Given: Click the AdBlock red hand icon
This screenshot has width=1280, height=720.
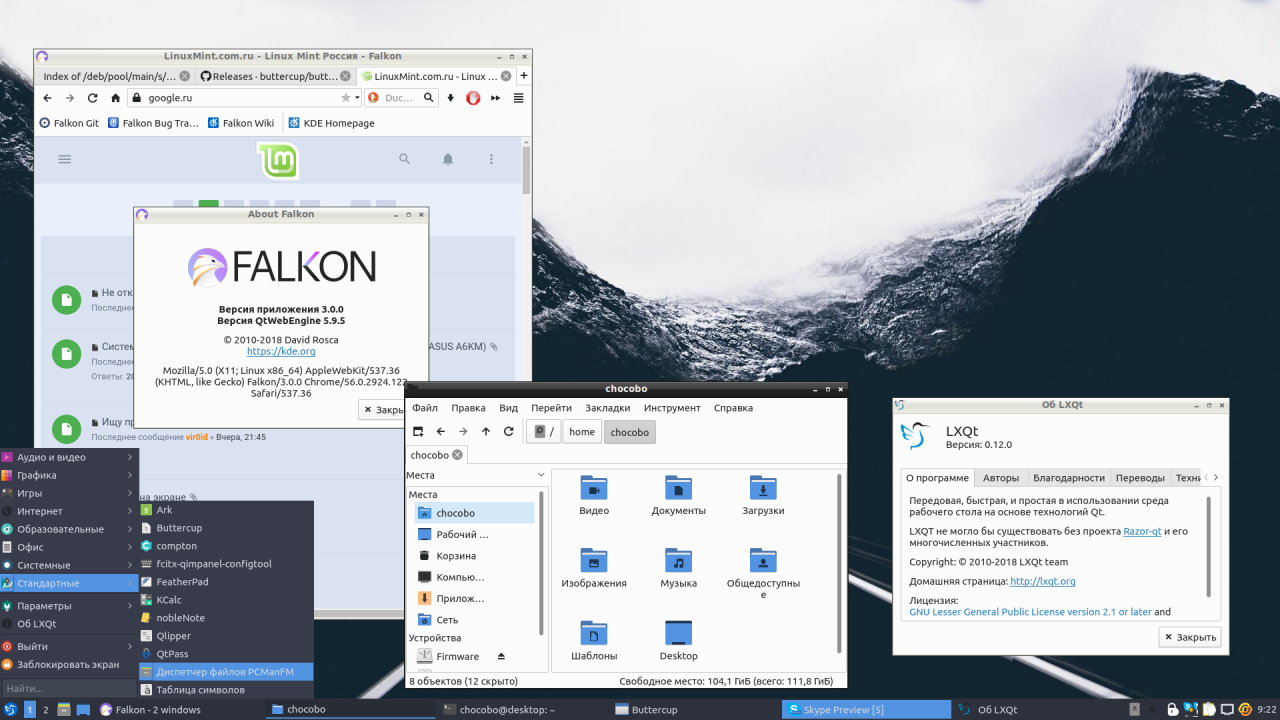Looking at the screenshot, I should (x=473, y=98).
